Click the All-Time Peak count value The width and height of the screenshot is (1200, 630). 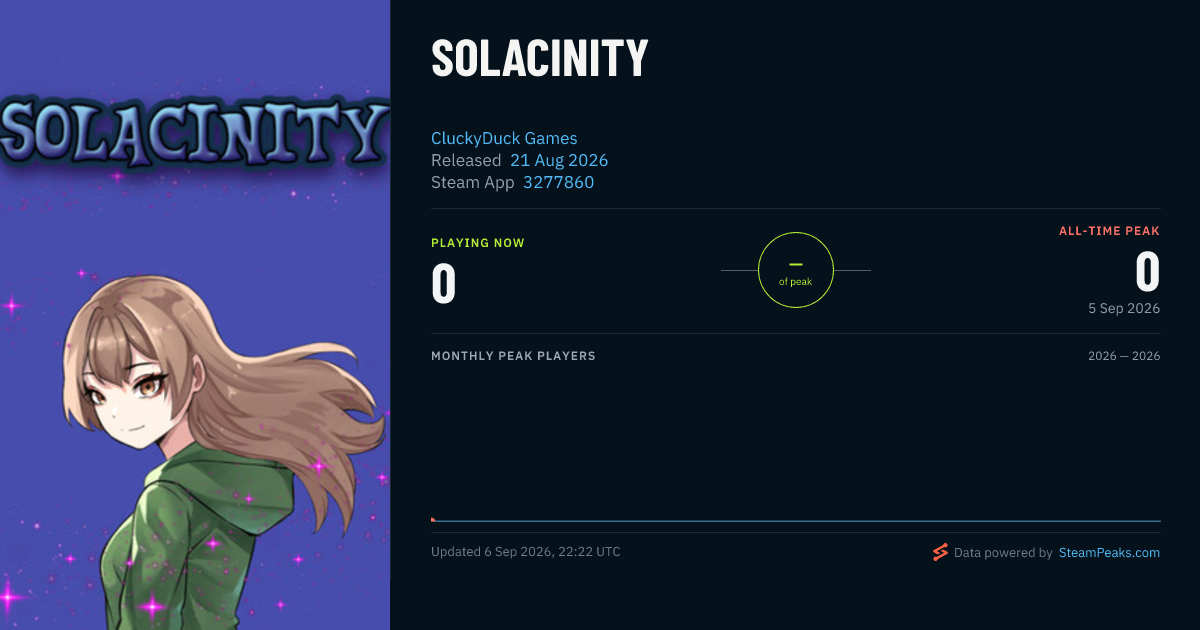tap(1147, 271)
